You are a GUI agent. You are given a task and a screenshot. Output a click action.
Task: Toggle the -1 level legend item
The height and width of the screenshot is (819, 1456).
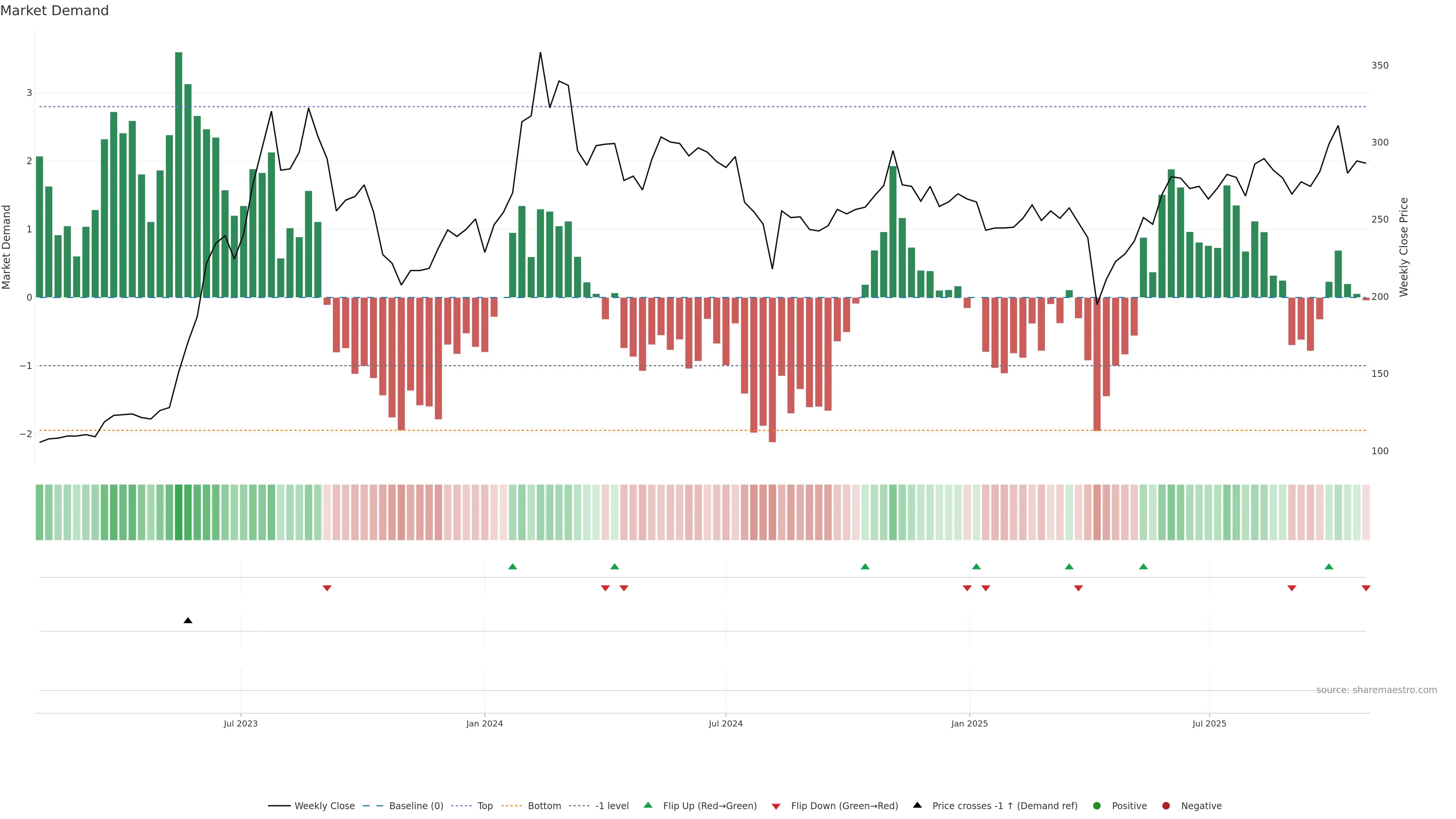pyautogui.click(x=612, y=806)
